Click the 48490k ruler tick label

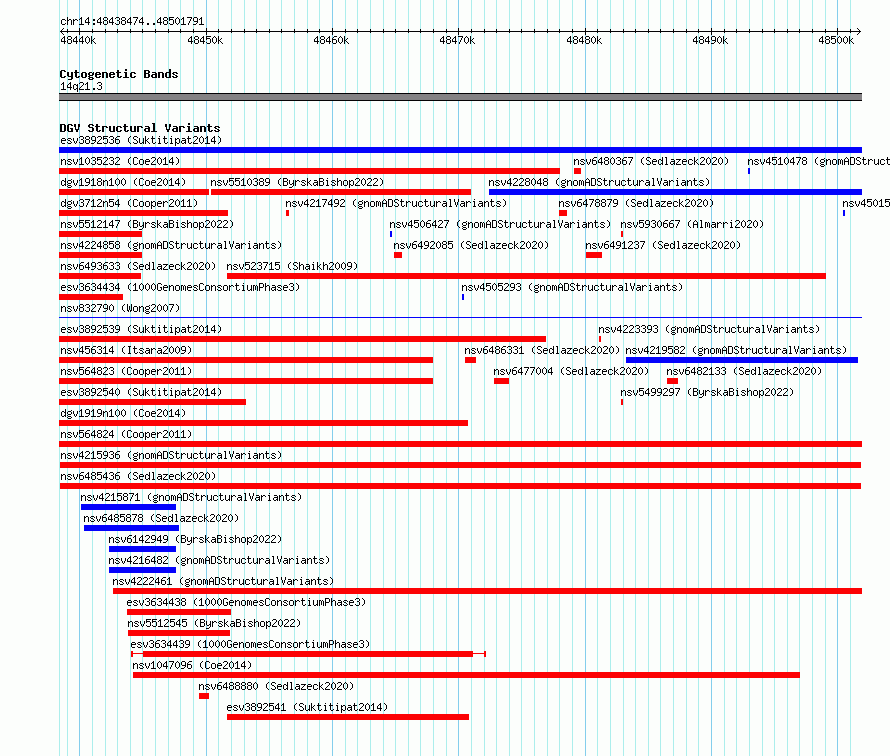point(710,40)
